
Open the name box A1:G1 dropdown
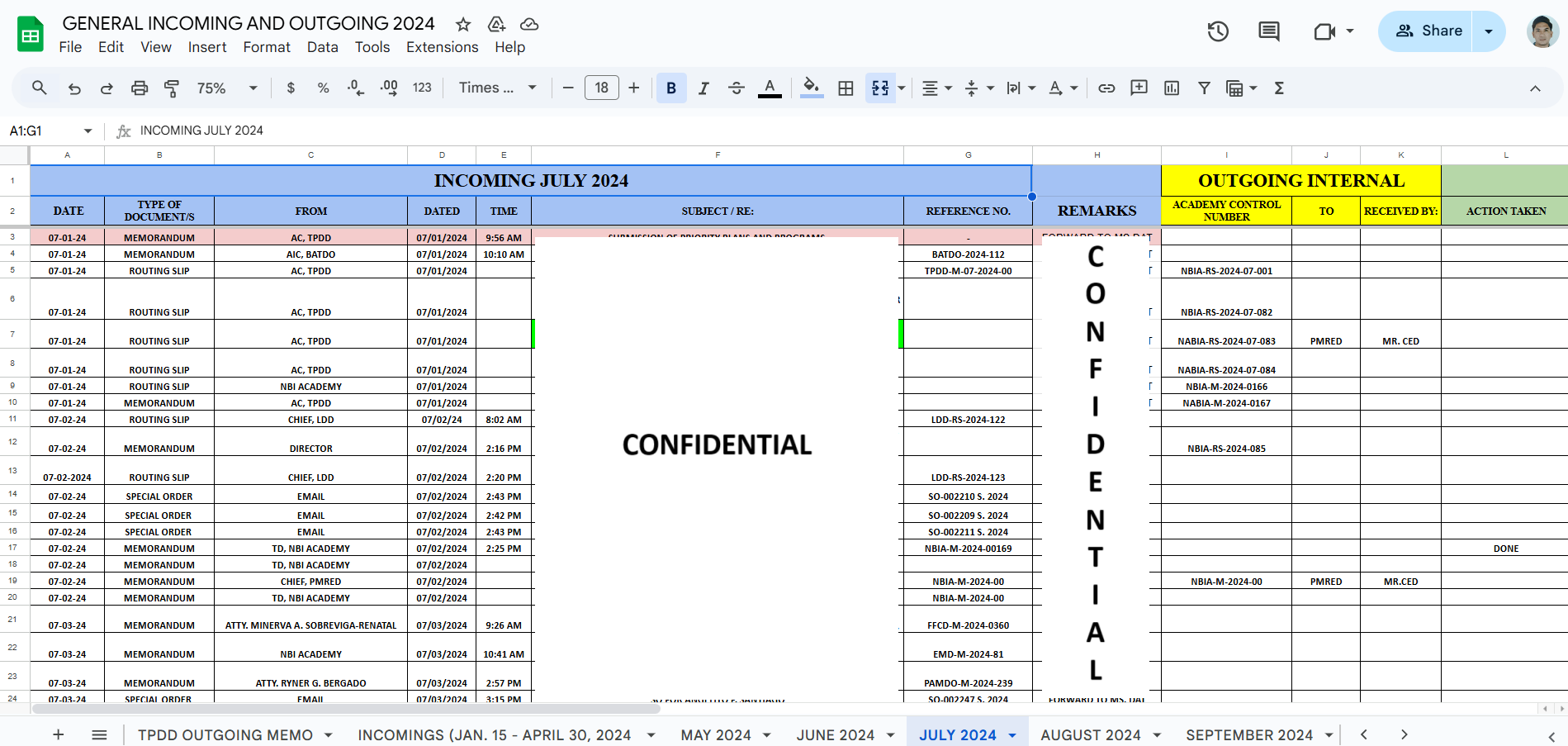[88, 131]
